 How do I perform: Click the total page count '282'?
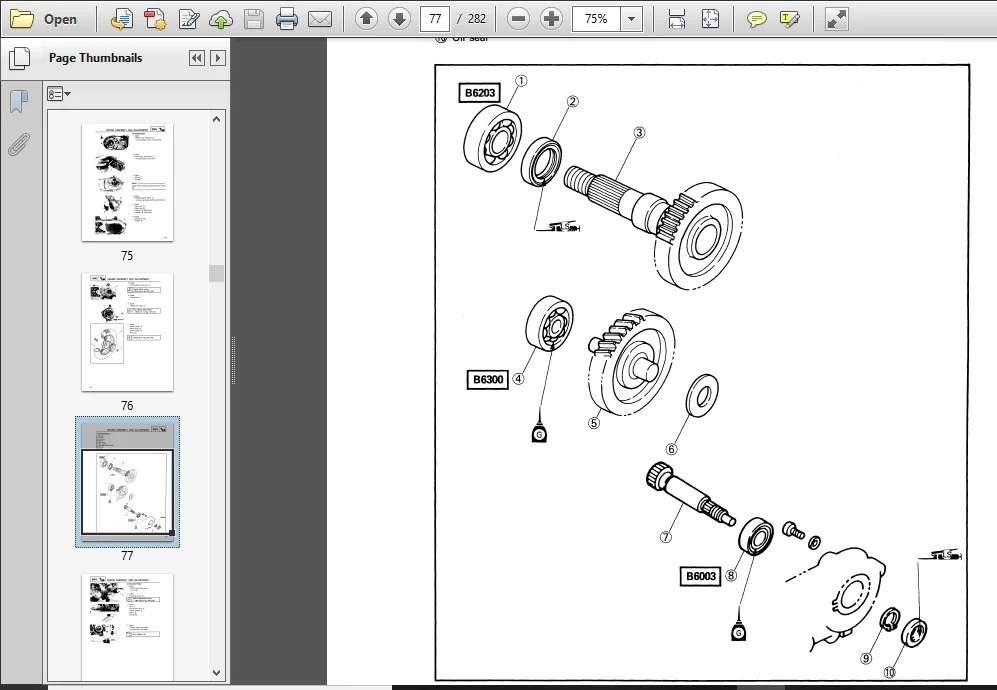477,19
